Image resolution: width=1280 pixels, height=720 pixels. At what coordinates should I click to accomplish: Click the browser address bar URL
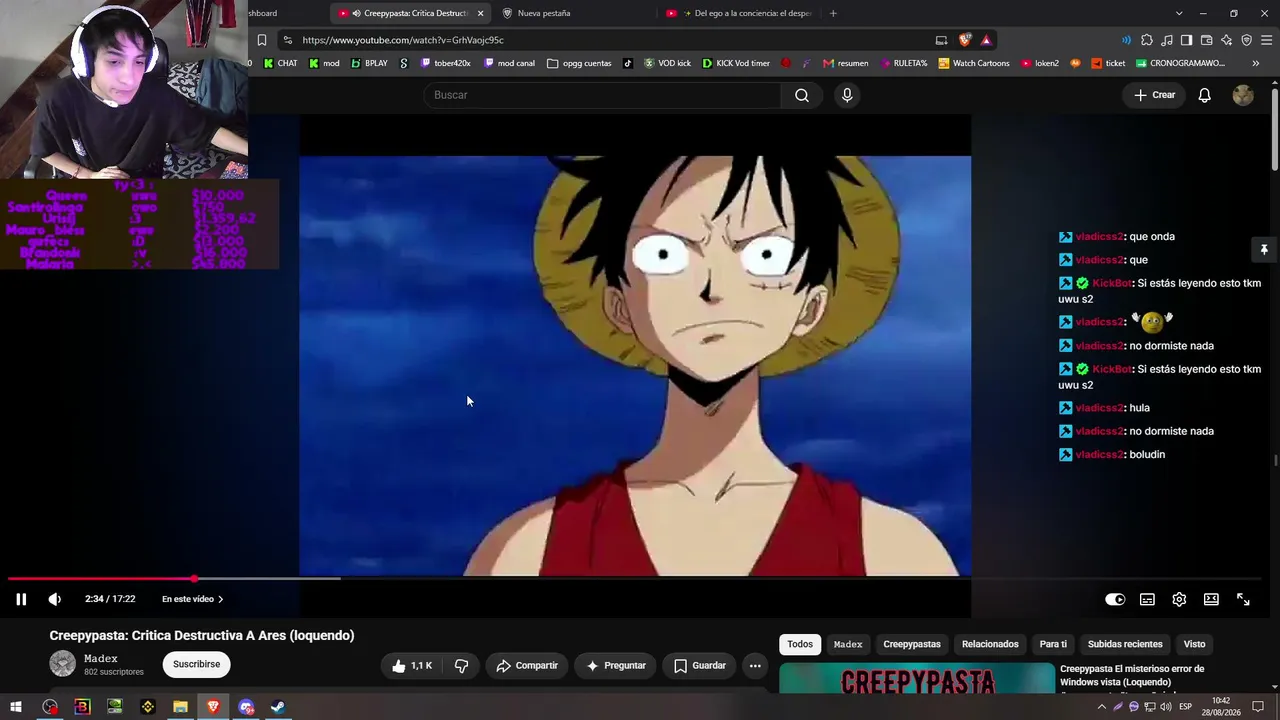pyautogui.click(x=403, y=40)
